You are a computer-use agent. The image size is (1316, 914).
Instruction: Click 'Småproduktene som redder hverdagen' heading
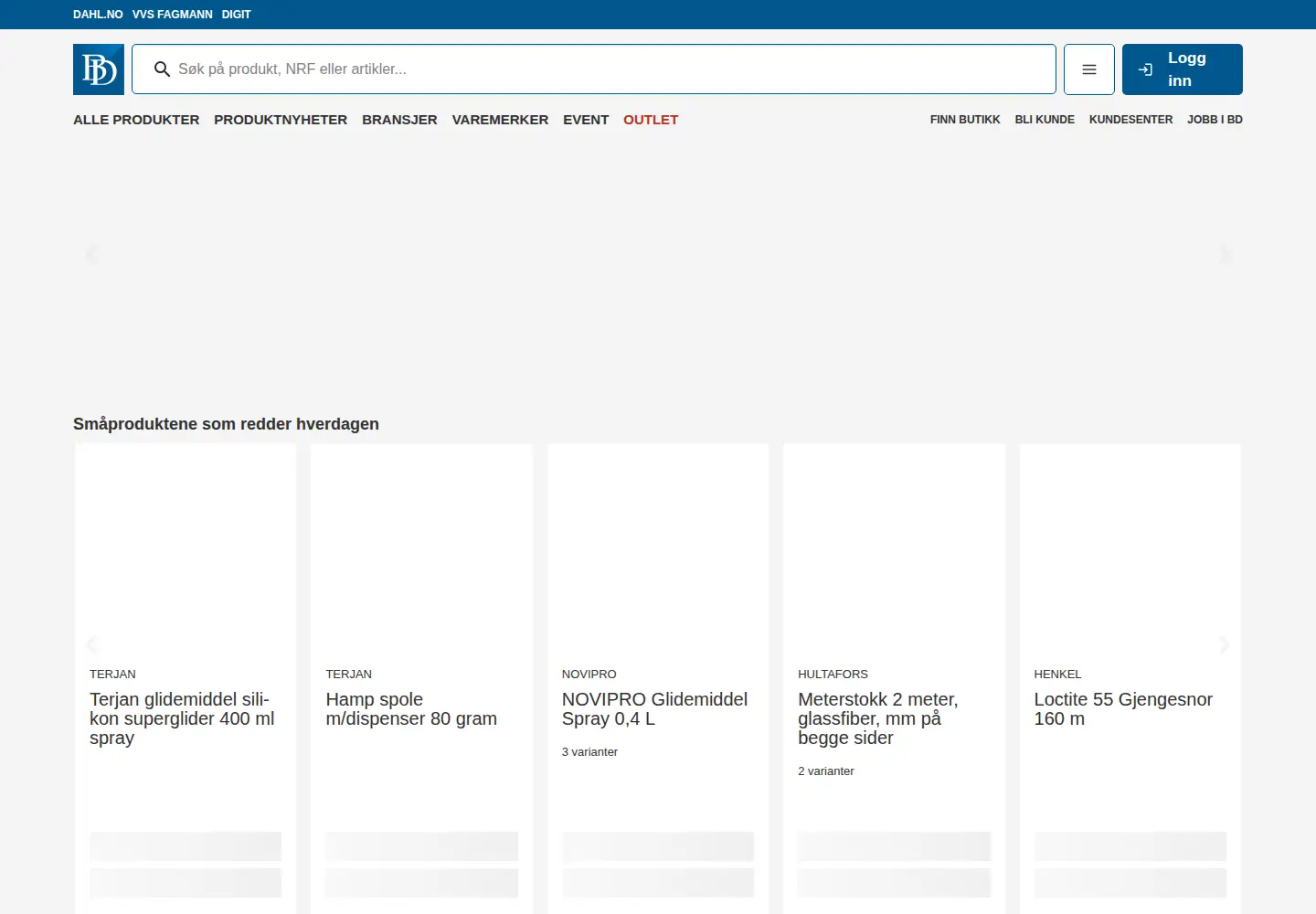[226, 424]
